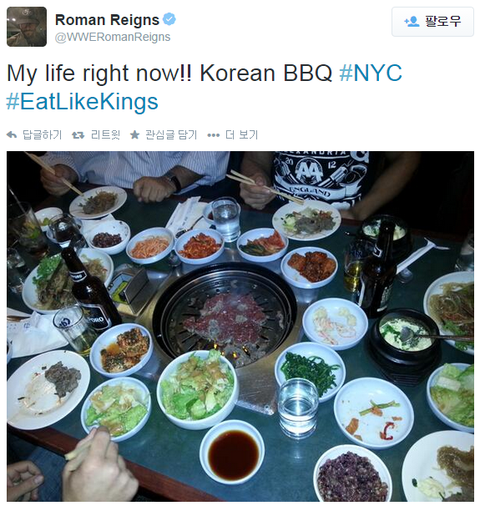This screenshot has height=511, width=480.
Task: Open the #EatLikeKings hashtag
Action: 82,102
